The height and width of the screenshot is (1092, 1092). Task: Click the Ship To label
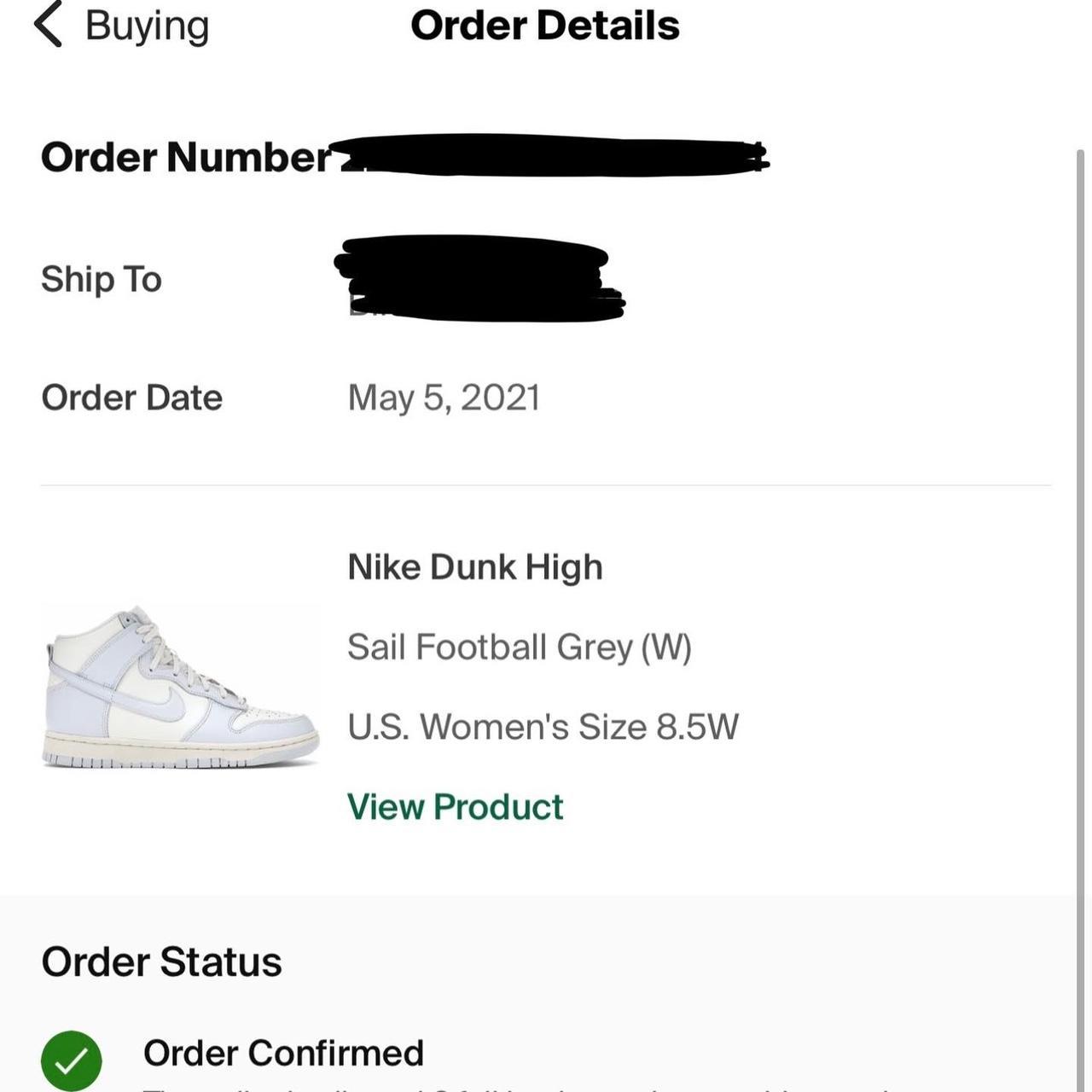[101, 279]
